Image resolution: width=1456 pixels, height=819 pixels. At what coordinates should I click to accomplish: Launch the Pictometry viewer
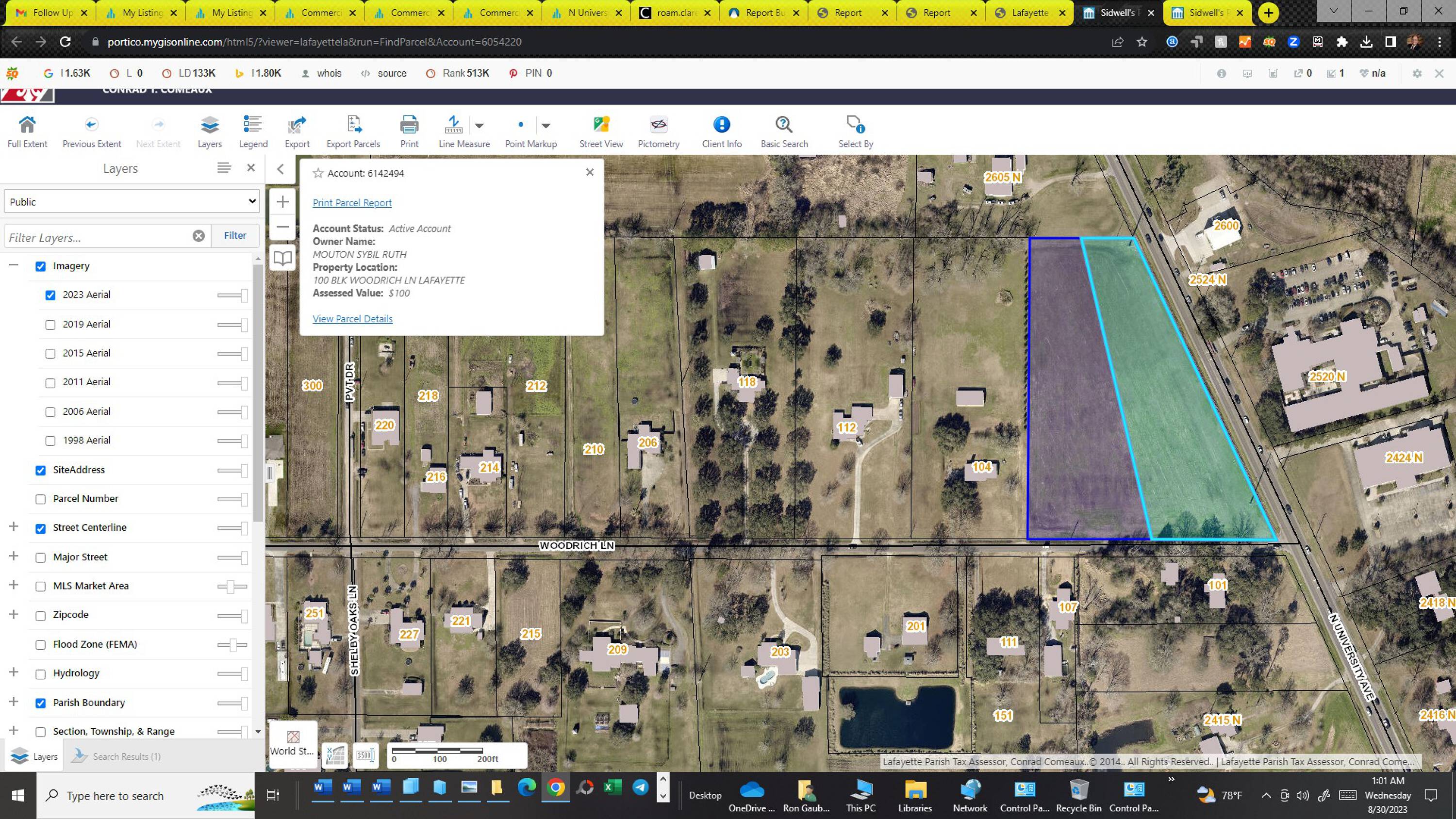659,125
